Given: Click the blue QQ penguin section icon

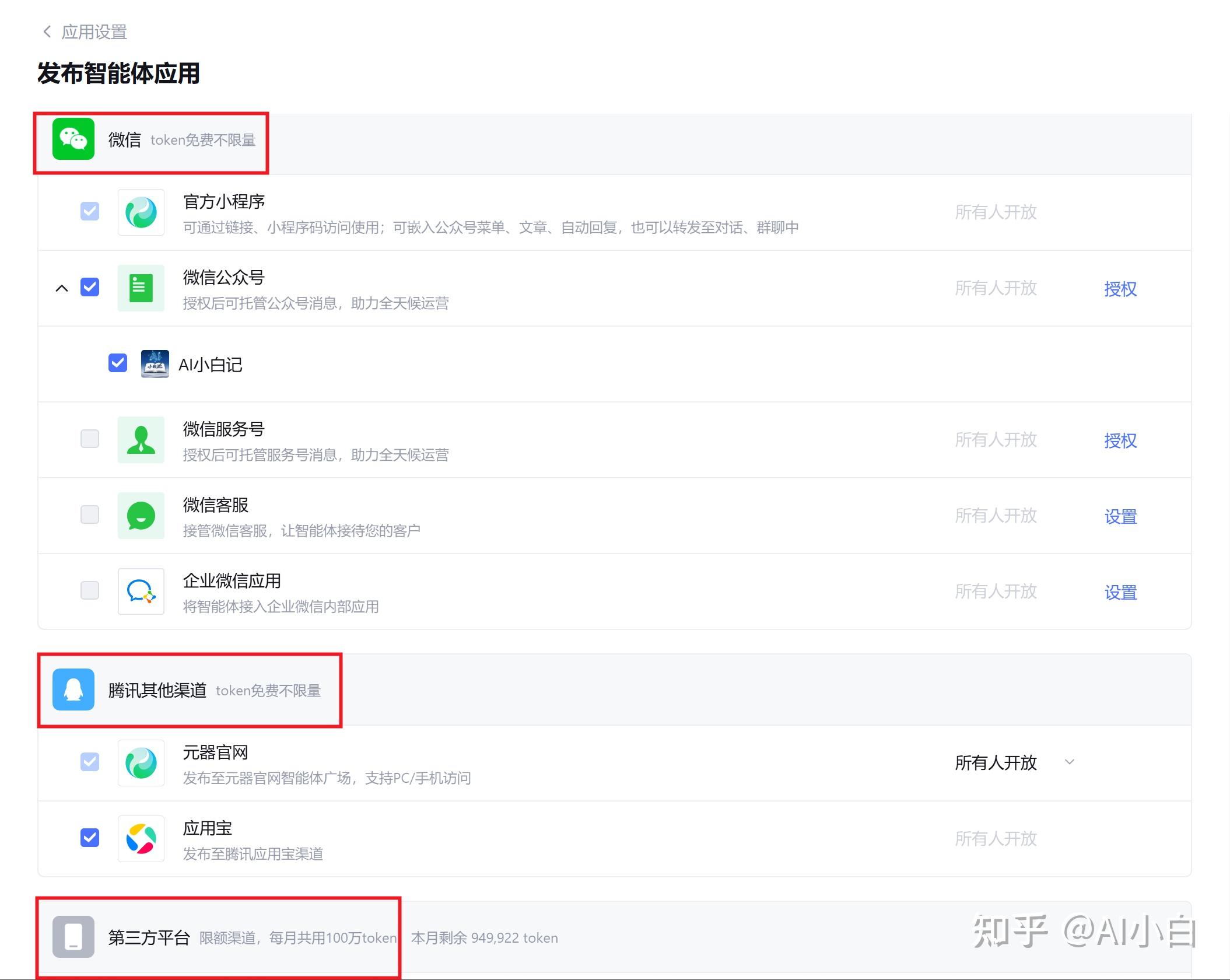Looking at the screenshot, I should [x=73, y=689].
